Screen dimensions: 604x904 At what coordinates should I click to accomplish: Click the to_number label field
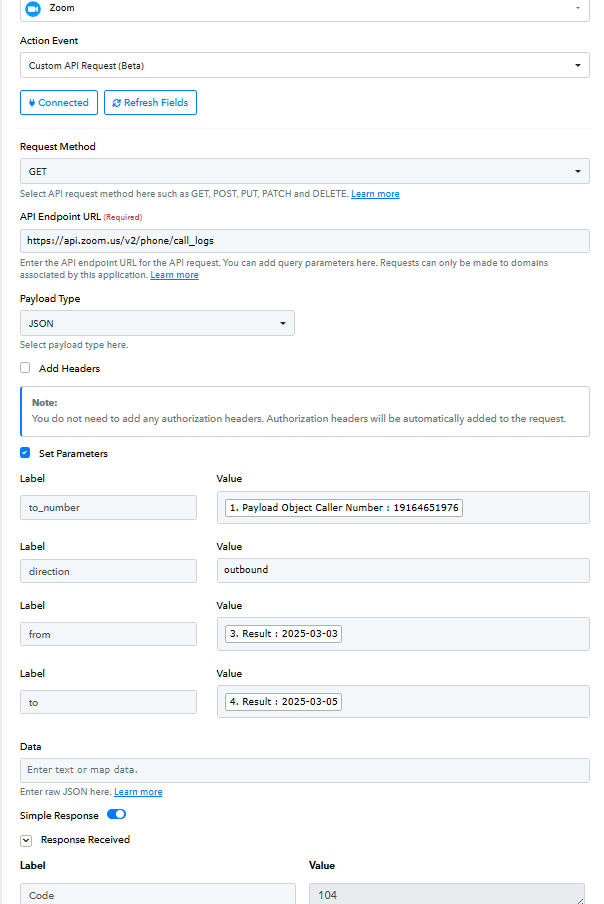click(108, 507)
